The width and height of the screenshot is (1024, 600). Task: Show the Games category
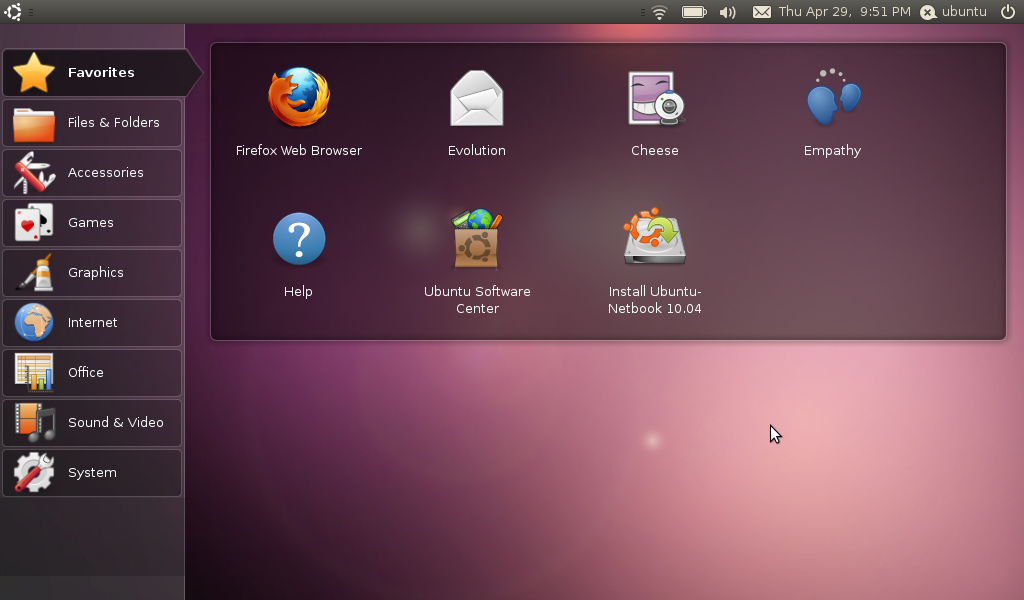click(x=92, y=223)
